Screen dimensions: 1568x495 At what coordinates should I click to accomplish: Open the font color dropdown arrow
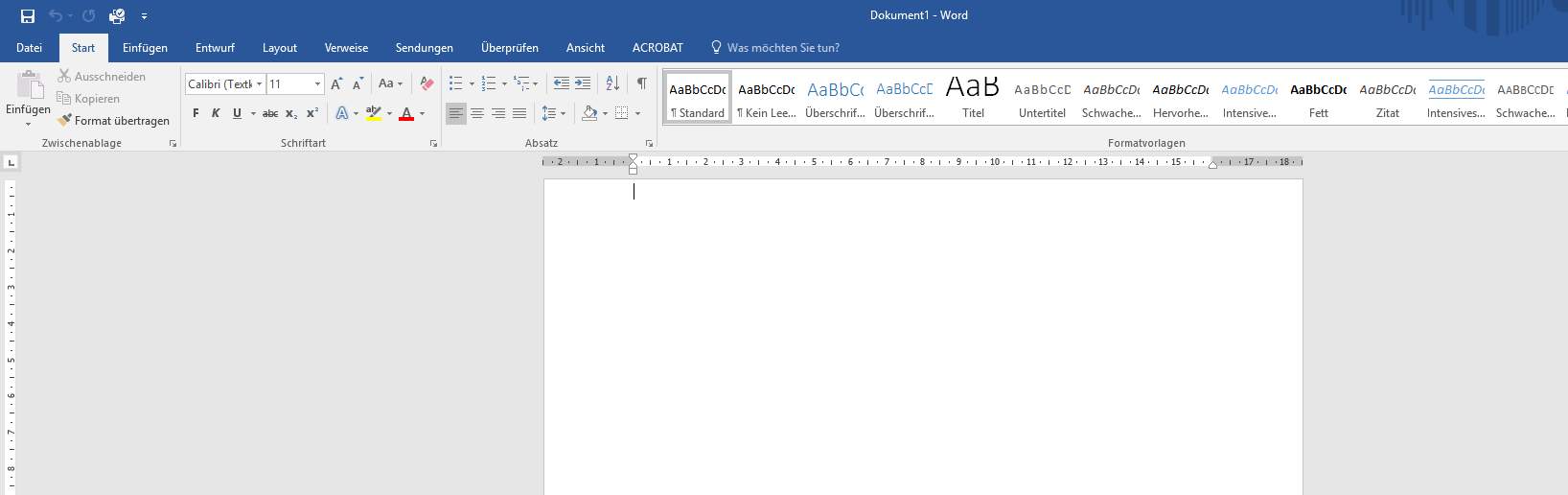pyautogui.click(x=422, y=113)
